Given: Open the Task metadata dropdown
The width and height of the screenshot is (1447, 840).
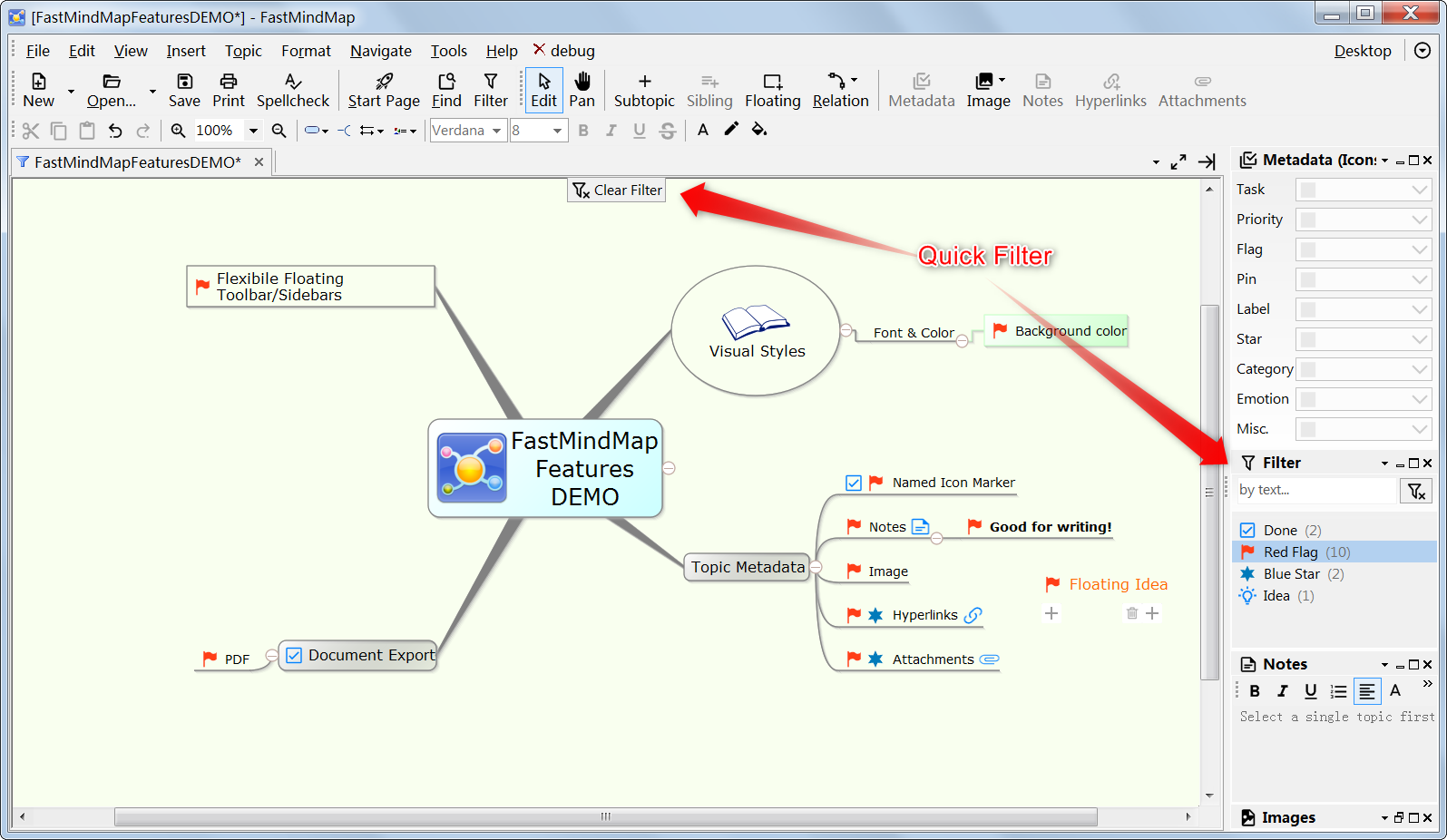Looking at the screenshot, I should point(1364,190).
